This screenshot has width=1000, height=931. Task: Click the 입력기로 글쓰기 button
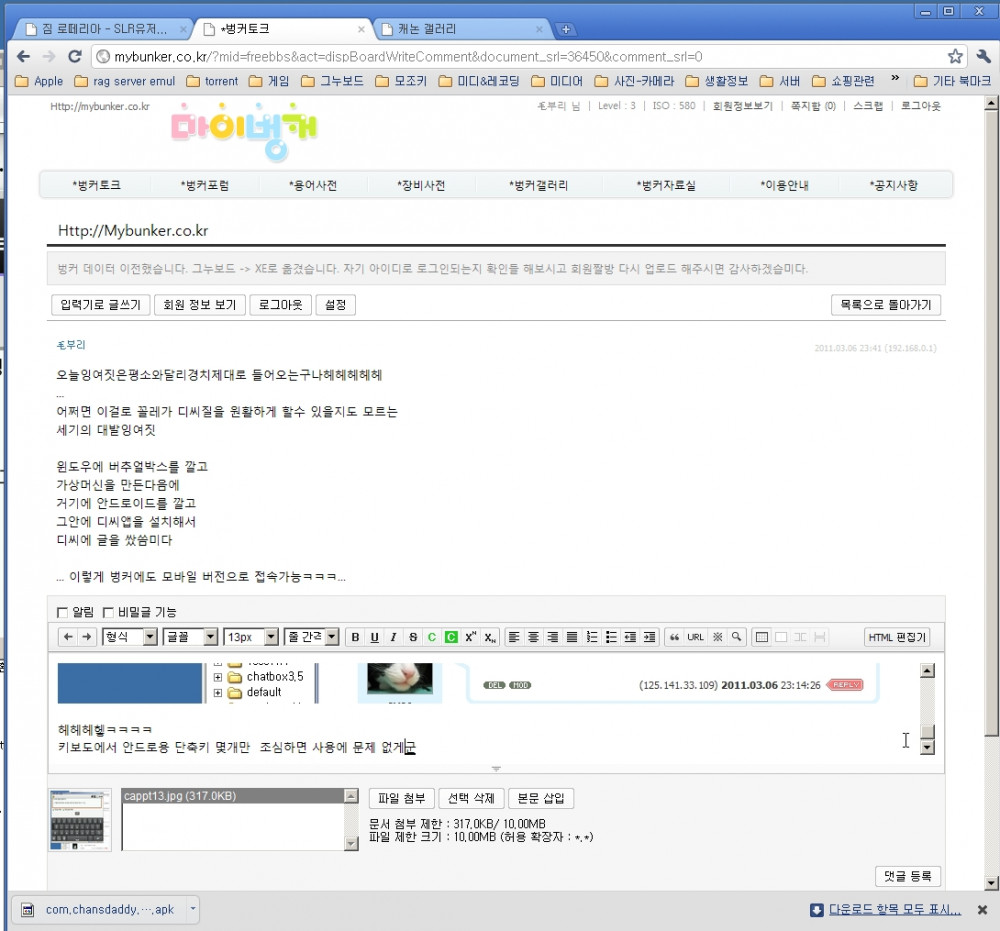[101, 305]
